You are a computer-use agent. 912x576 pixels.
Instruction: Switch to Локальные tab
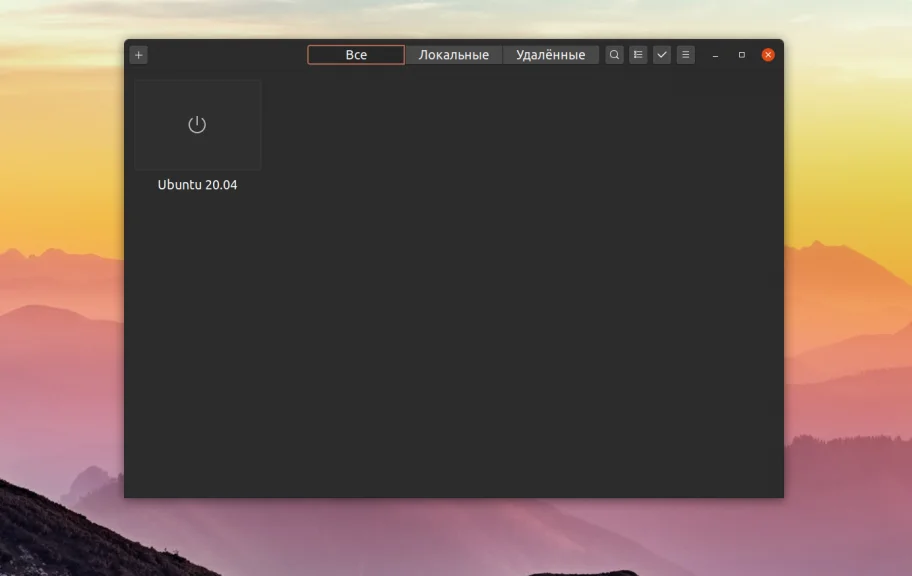tap(454, 55)
